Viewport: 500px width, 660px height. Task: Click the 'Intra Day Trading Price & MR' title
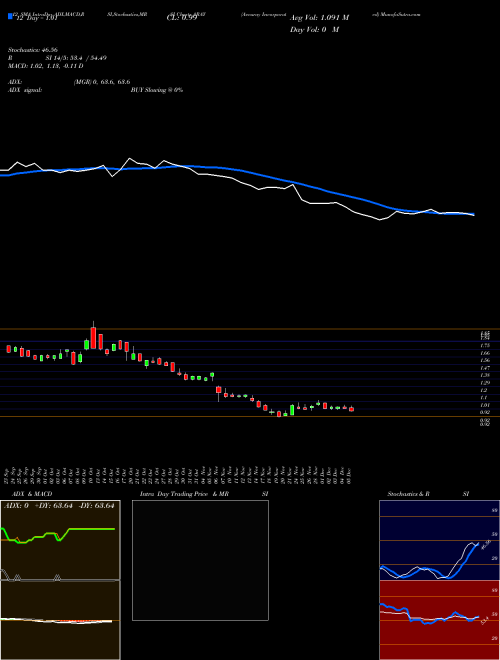tap(184, 494)
